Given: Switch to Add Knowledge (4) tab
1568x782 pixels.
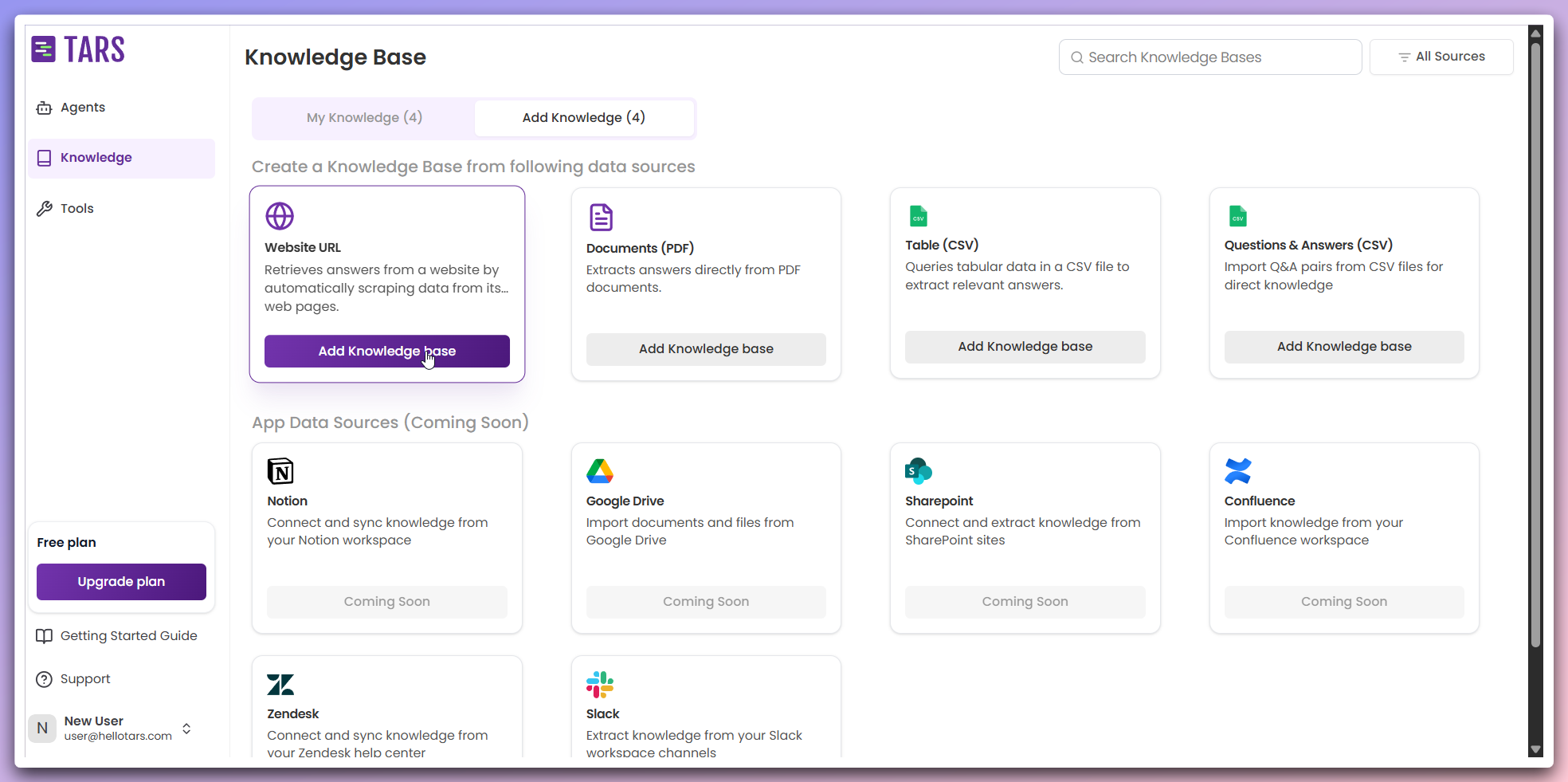Looking at the screenshot, I should click(x=584, y=118).
